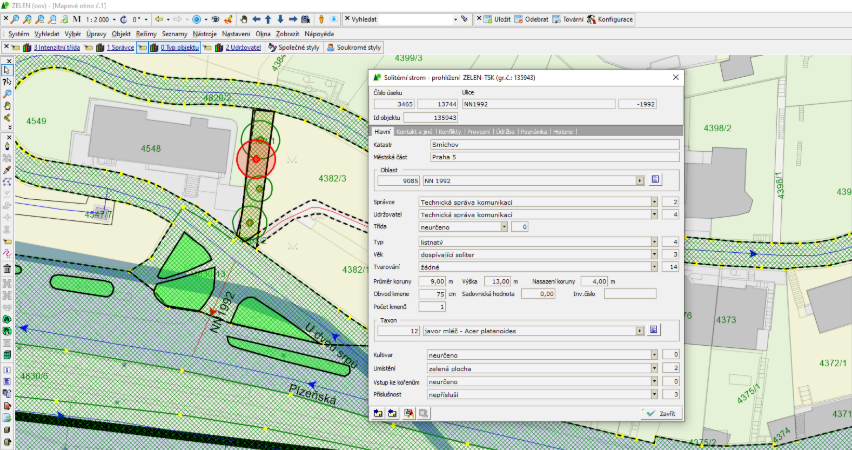This screenshot has height=450, width=852.
Task: Click the first folder icon in dialog footer
Action: coord(378,412)
